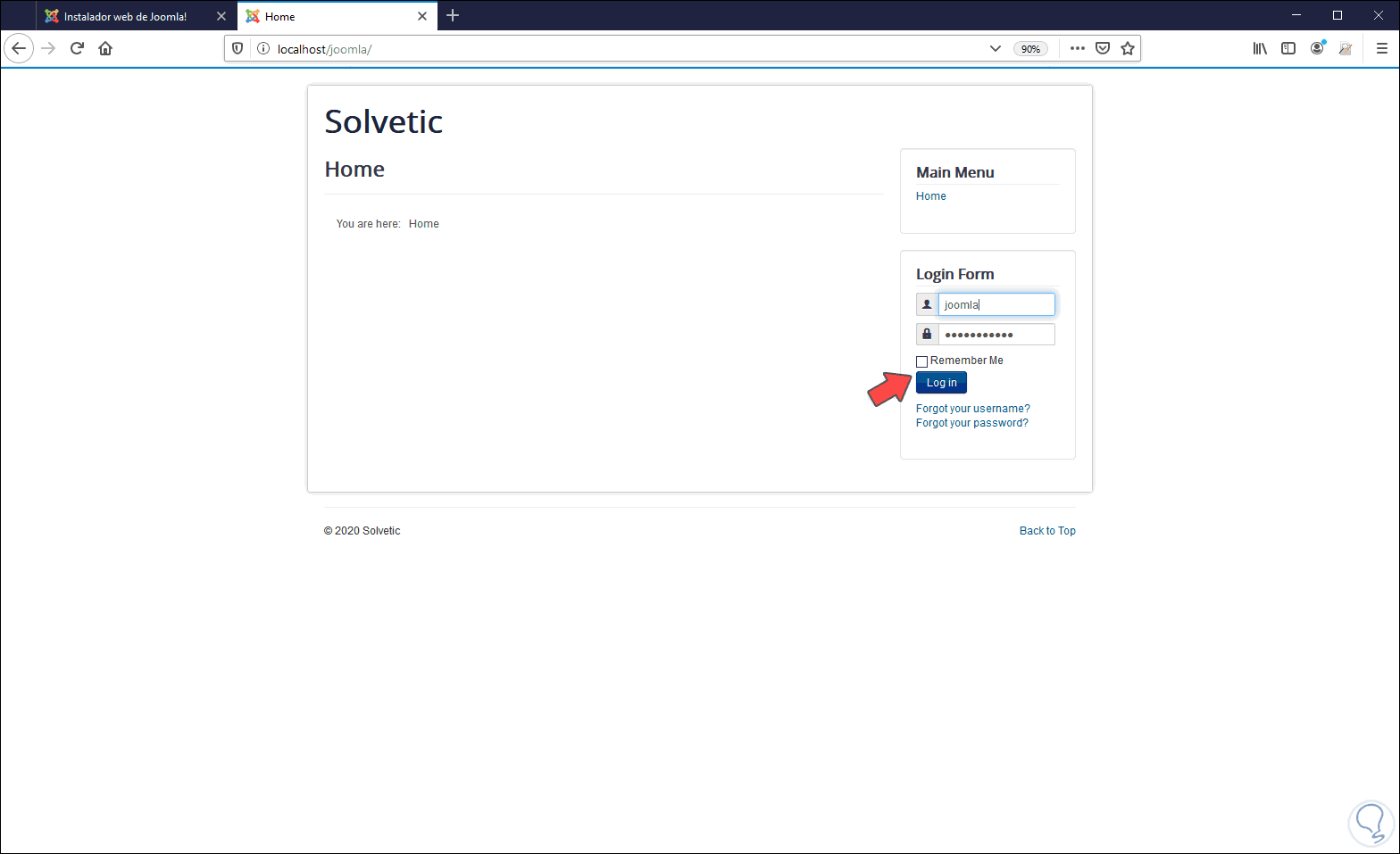Click the Main Menu heading
Screen dimensions: 1400x854
954,172
